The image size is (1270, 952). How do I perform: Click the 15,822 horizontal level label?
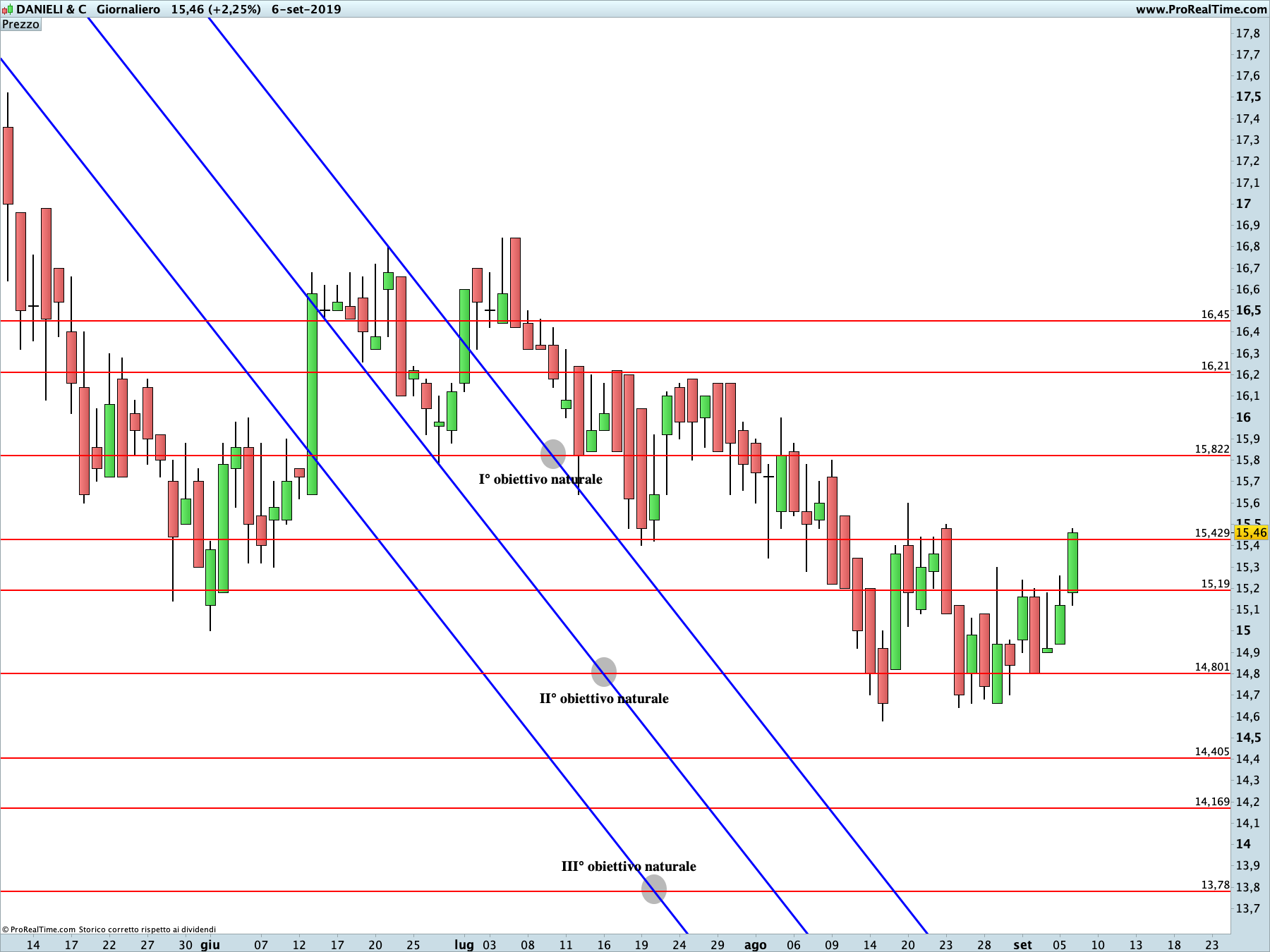tap(1212, 449)
